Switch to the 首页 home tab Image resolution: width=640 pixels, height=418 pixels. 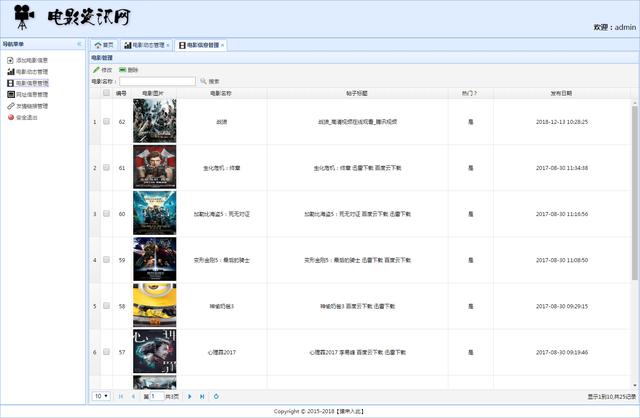point(104,45)
